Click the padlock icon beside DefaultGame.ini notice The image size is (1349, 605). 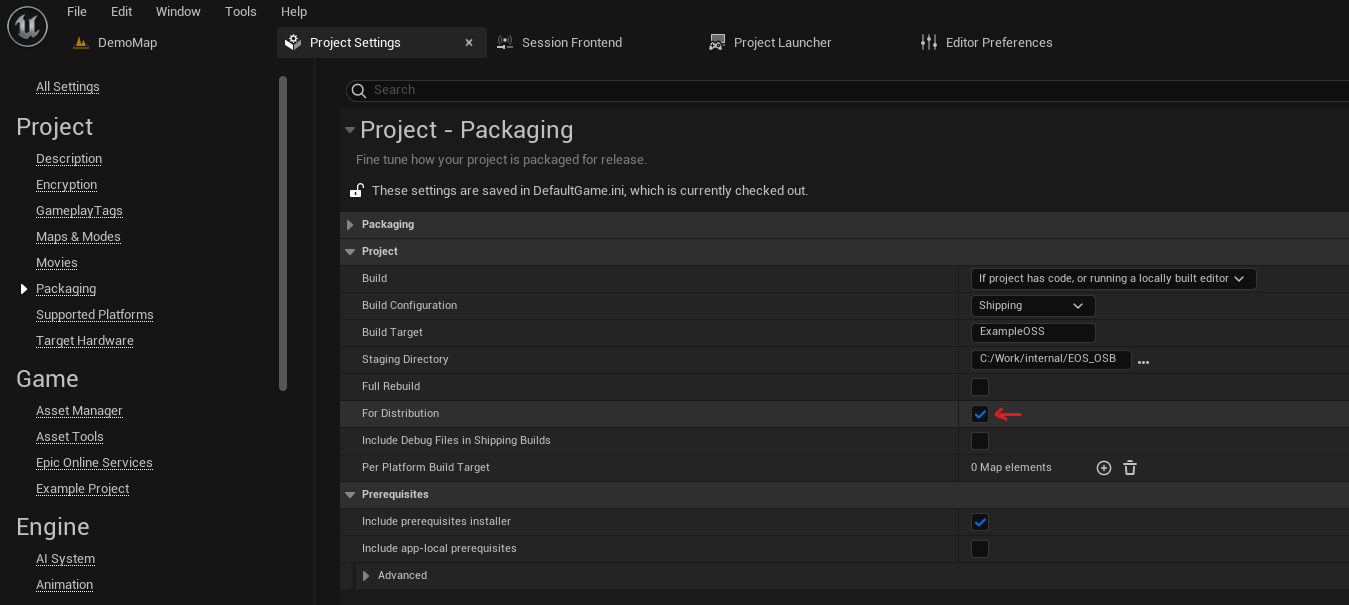pyautogui.click(x=356, y=190)
